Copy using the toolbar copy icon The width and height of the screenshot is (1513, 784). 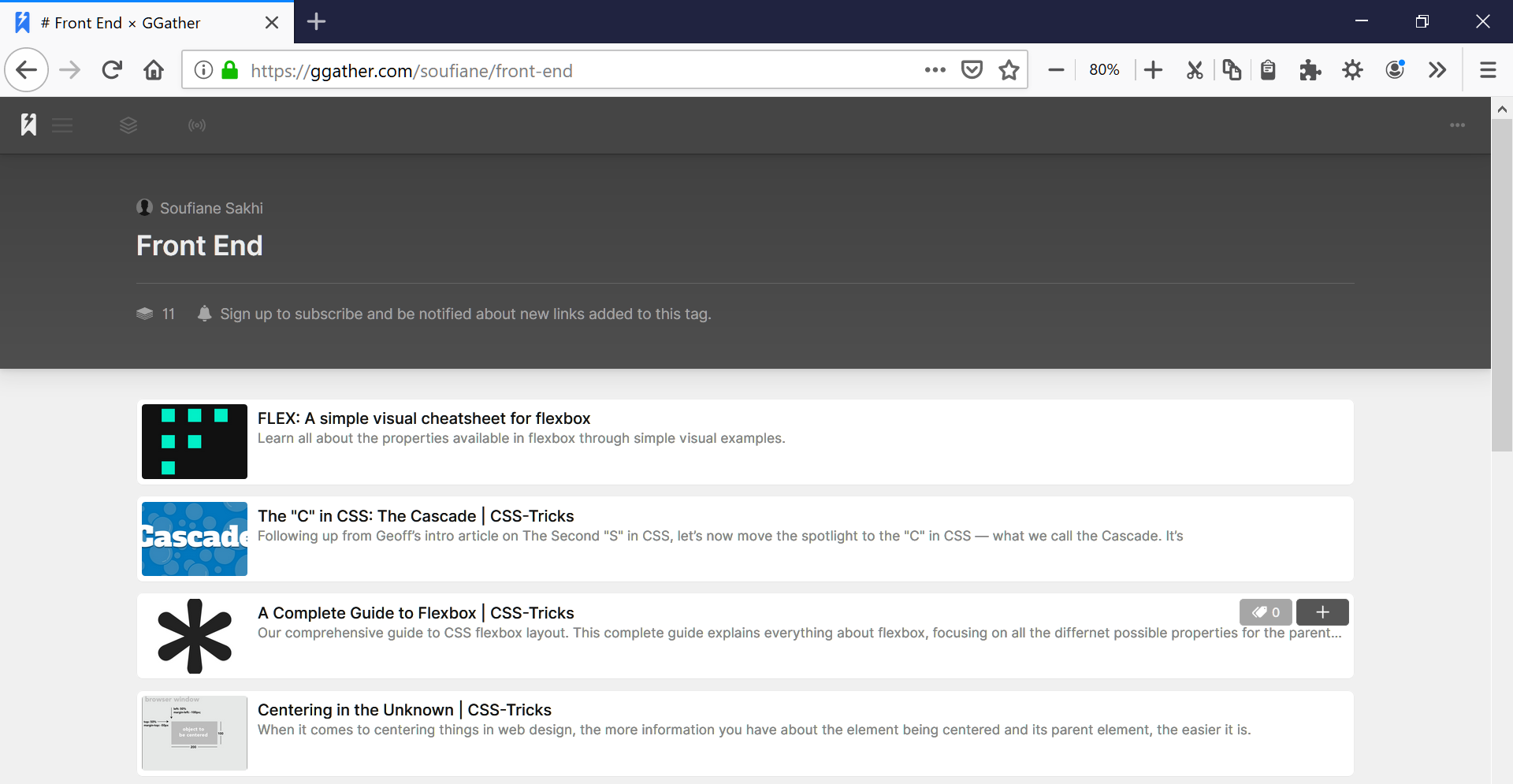1232,70
